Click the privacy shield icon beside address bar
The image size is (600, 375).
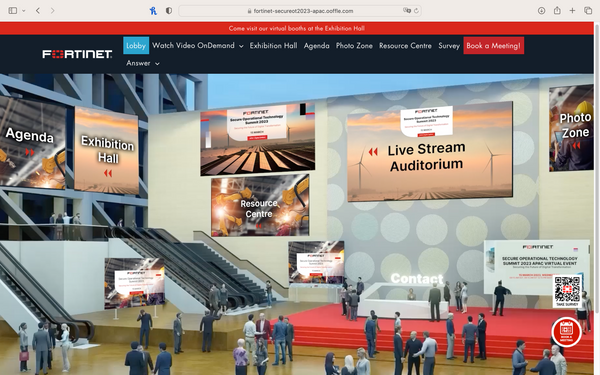[169, 11]
